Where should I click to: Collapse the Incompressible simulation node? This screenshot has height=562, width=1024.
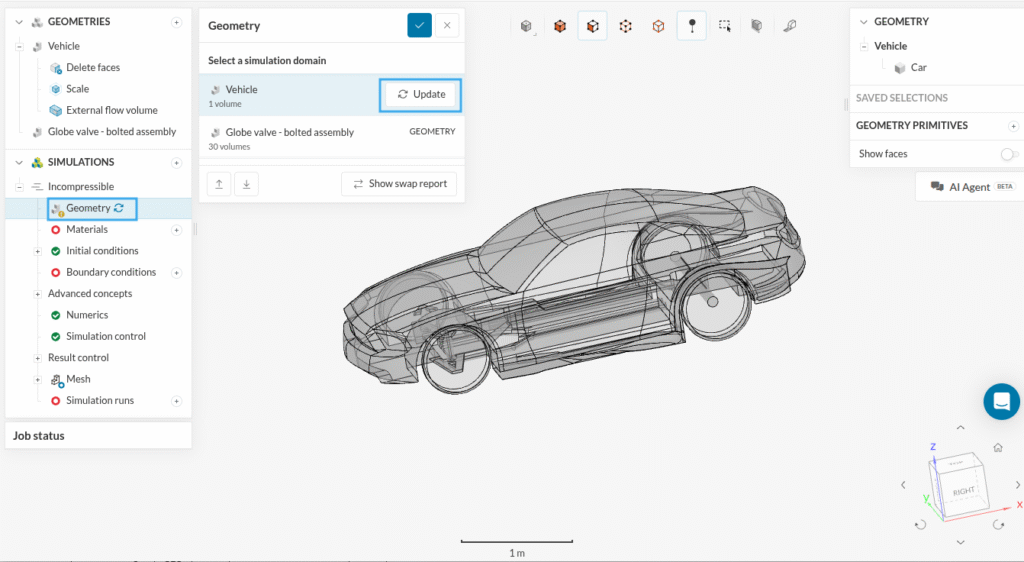(x=20, y=187)
